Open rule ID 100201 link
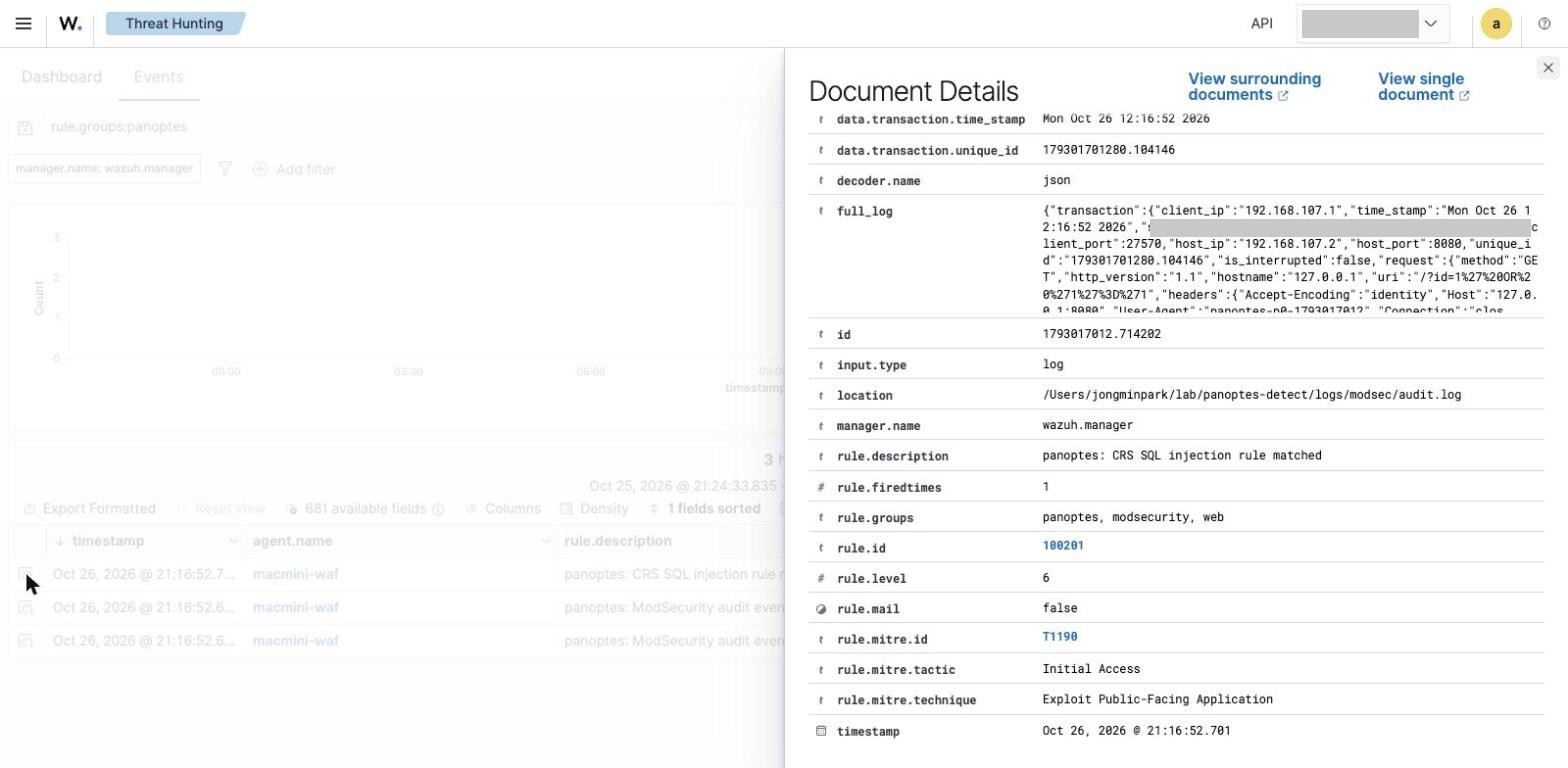This screenshot has width=1568, height=768. tap(1063, 546)
